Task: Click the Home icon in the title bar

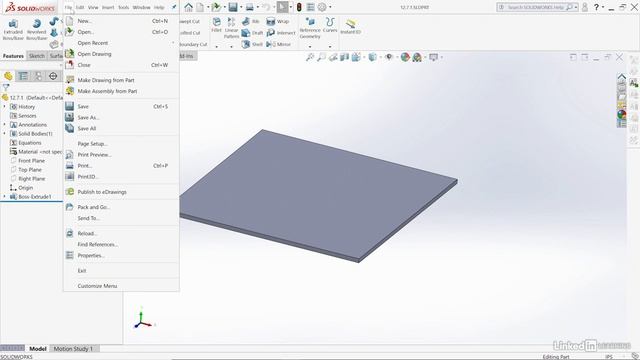Action: click(x=188, y=7)
